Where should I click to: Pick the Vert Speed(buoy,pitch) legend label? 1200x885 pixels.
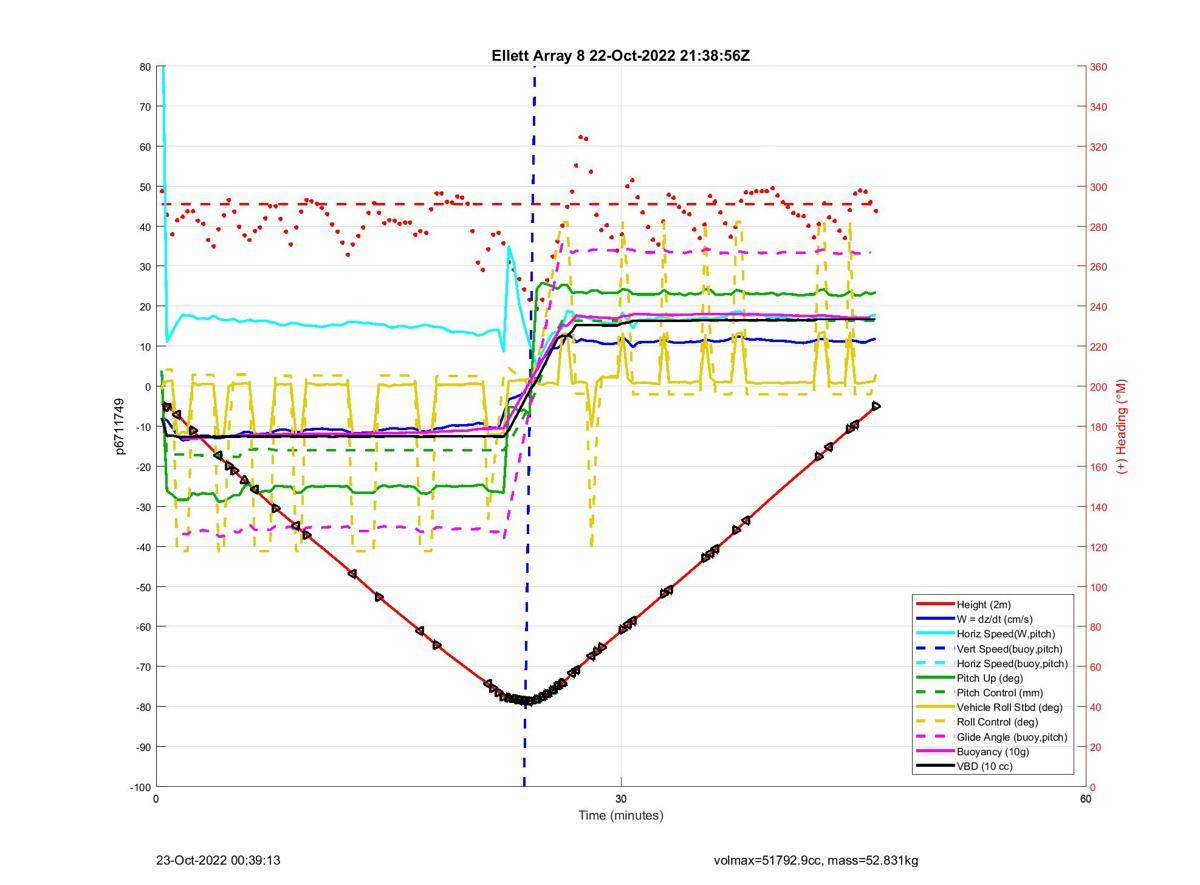pyautogui.click(x=1010, y=648)
